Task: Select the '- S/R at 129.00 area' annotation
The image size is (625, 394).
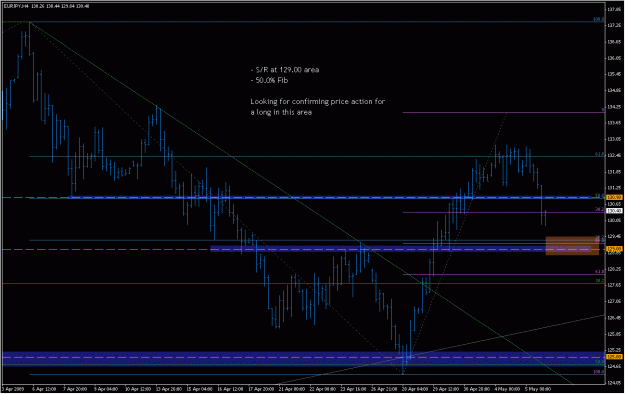Action: [x=285, y=70]
